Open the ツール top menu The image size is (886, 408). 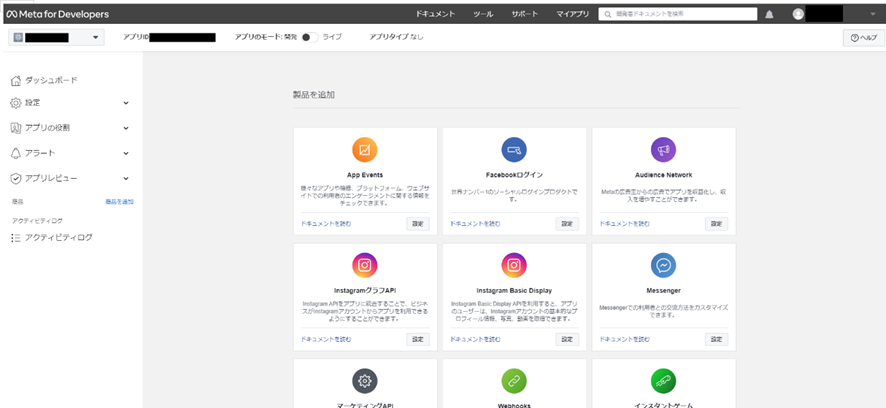[x=483, y=14]
